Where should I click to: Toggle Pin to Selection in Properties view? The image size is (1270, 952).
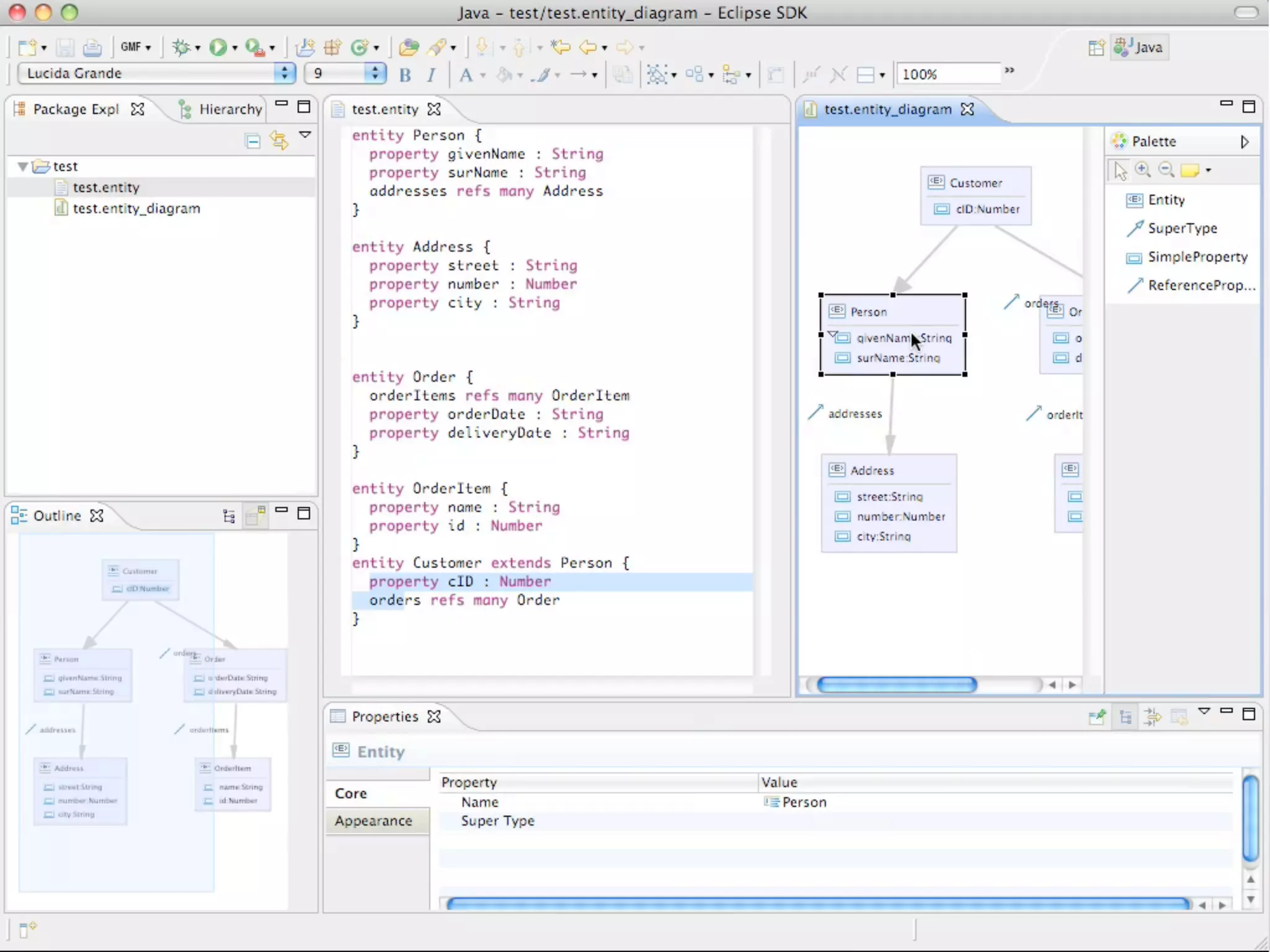point(1097,717)
